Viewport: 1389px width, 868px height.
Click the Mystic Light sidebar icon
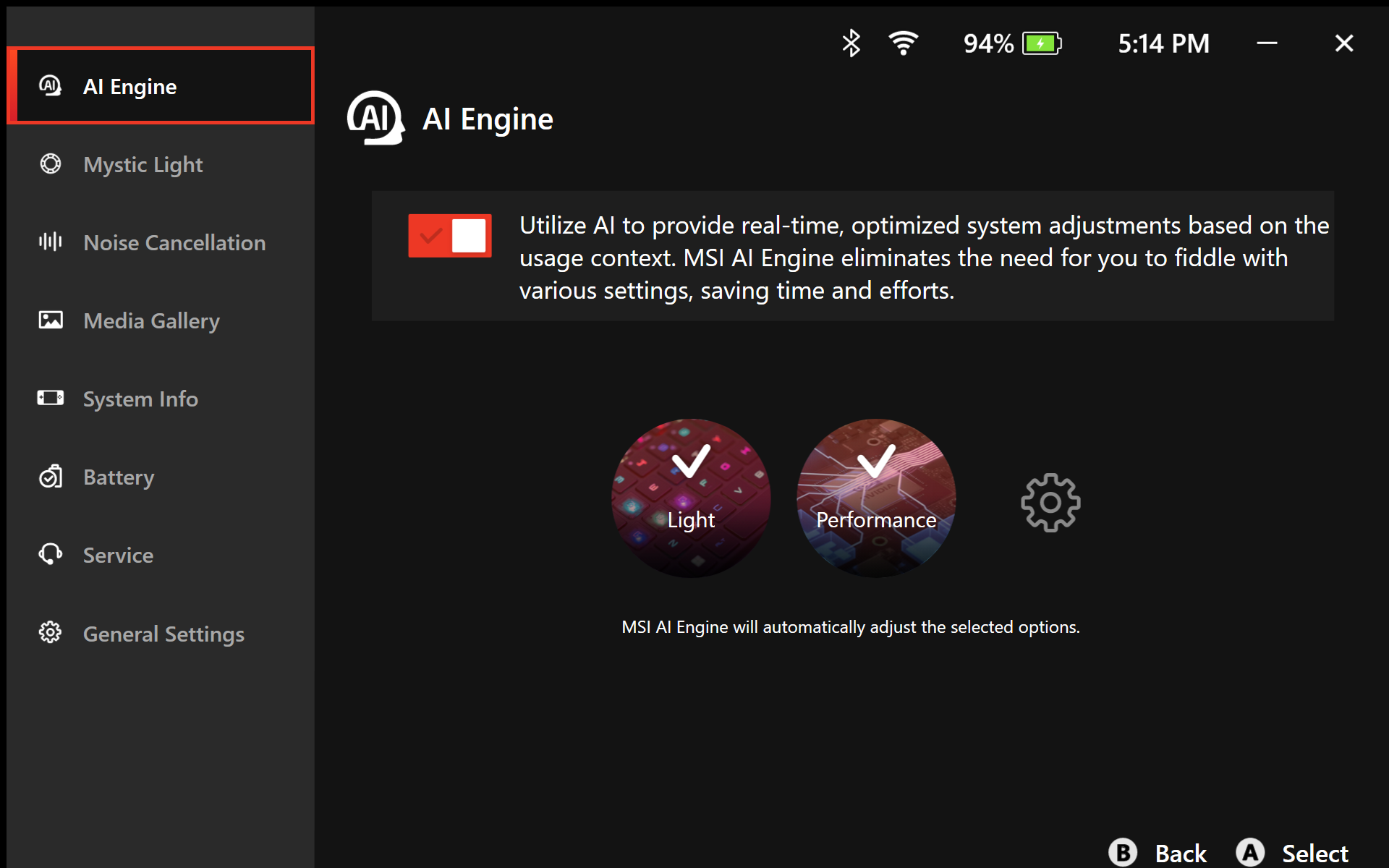[x=51, y=164]
